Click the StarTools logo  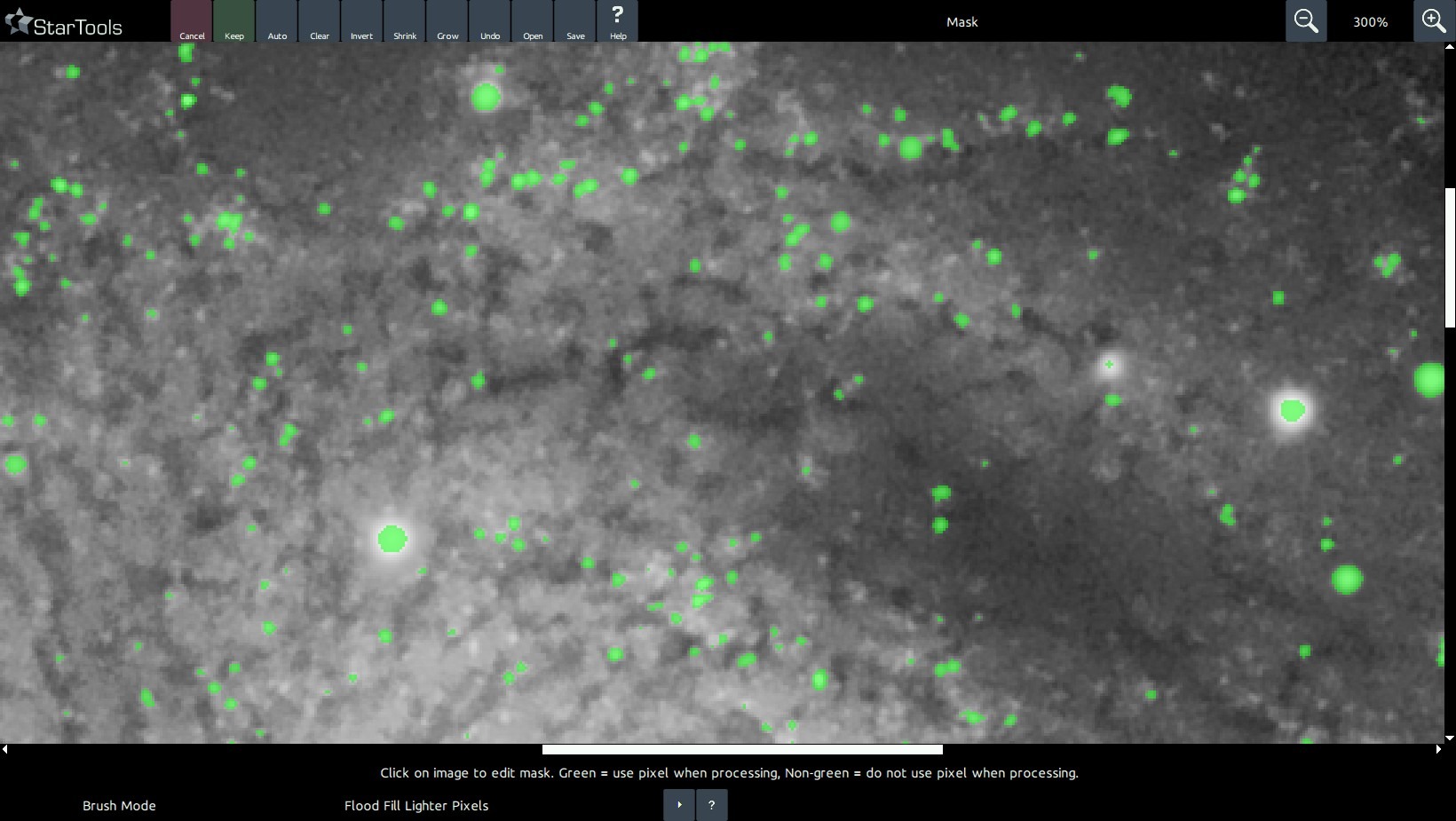coord(64,23)
